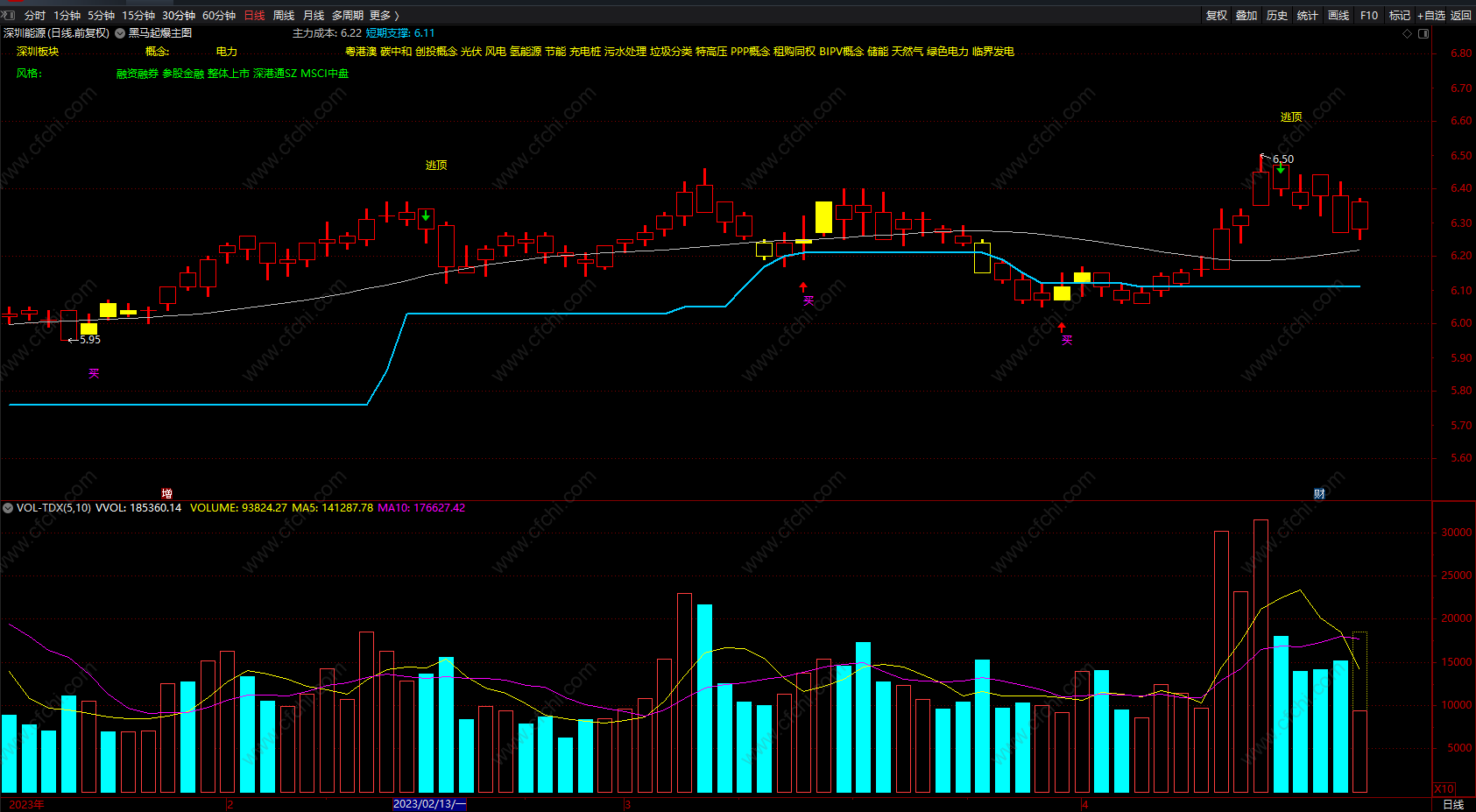Image resolution: width=1476 pixels, height=812 pixels.
Task: Switch to 15分钟 period tab
Action: tap(138, 15)
